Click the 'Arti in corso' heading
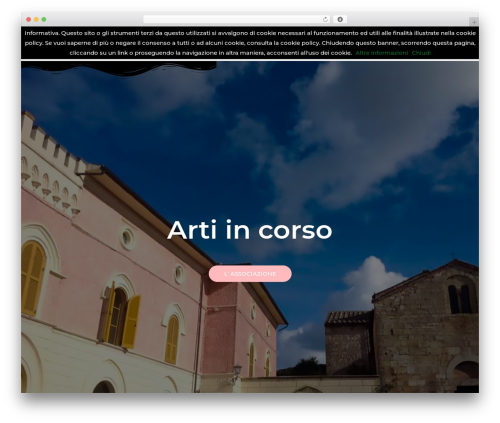Image resolution: width=500 pixels, height=423 pixels. pos(250,230)
